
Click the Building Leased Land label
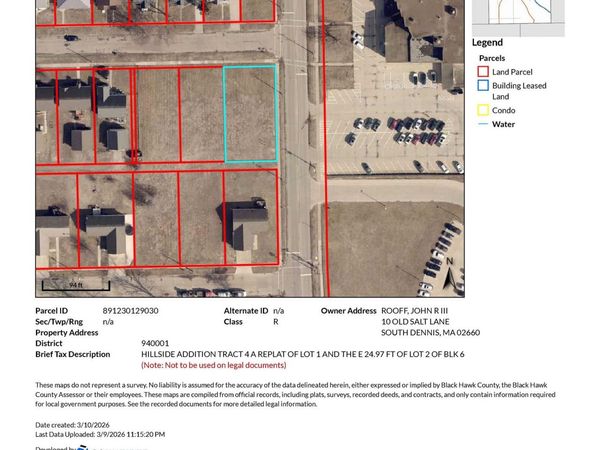pyautogui.click(x=519, y=91)
